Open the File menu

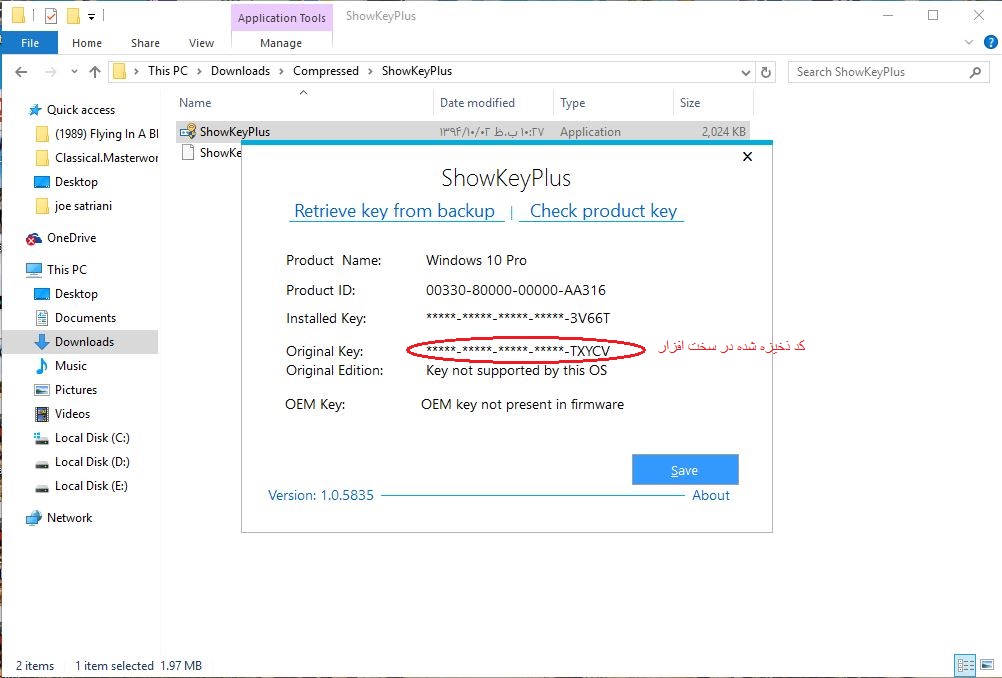click(30, 43)
